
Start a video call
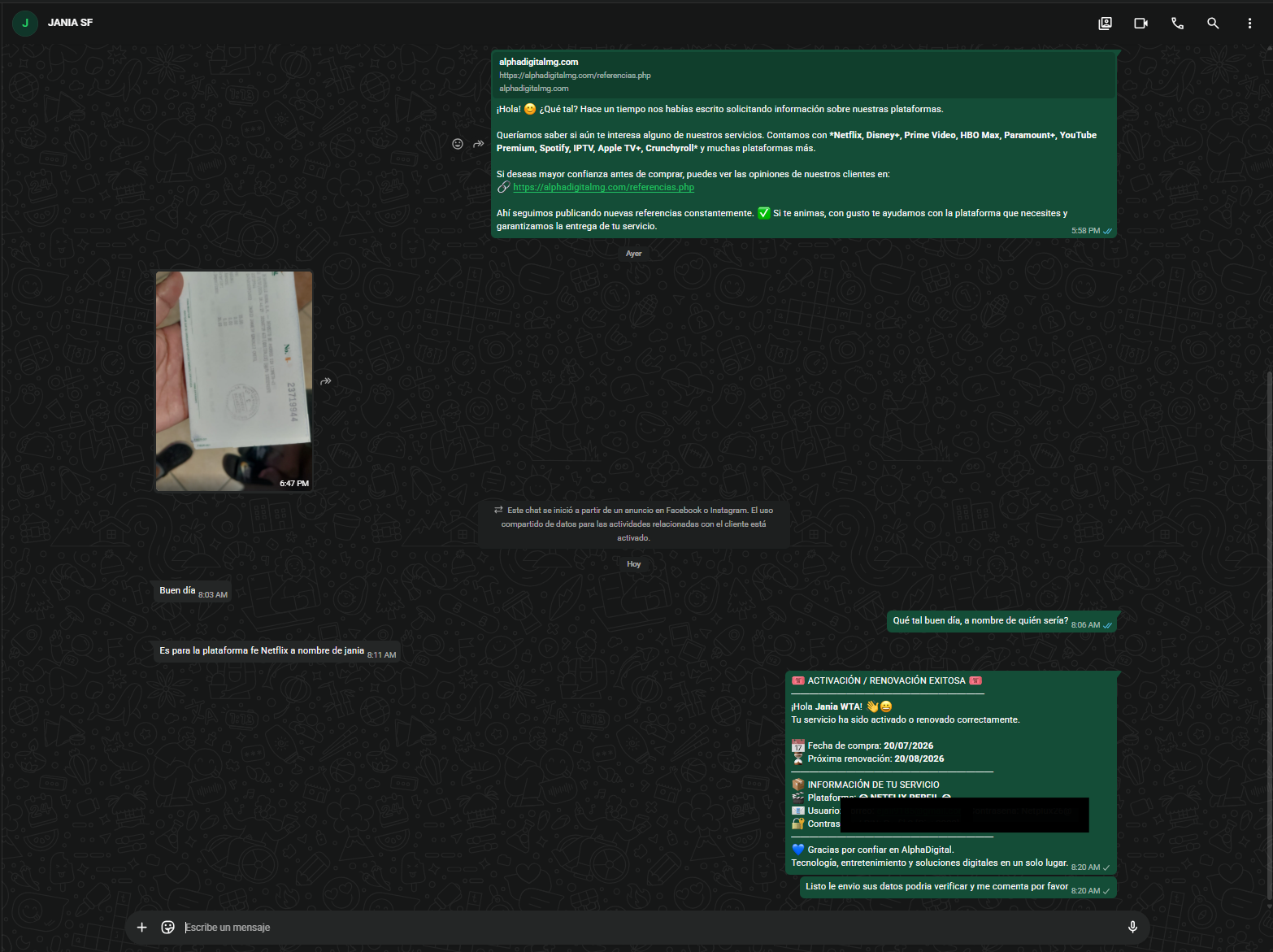[1140, 24]
